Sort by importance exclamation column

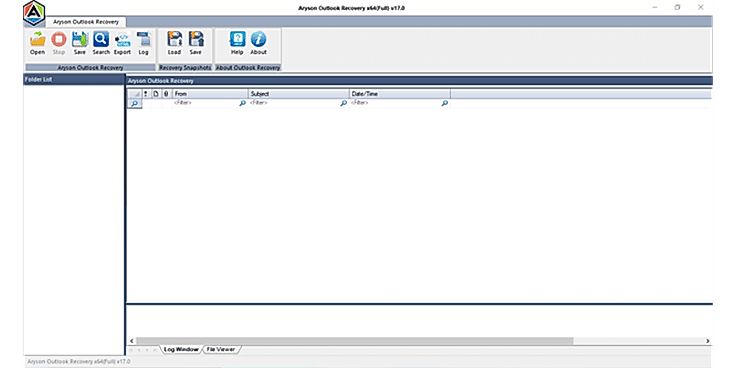[146, 94]
